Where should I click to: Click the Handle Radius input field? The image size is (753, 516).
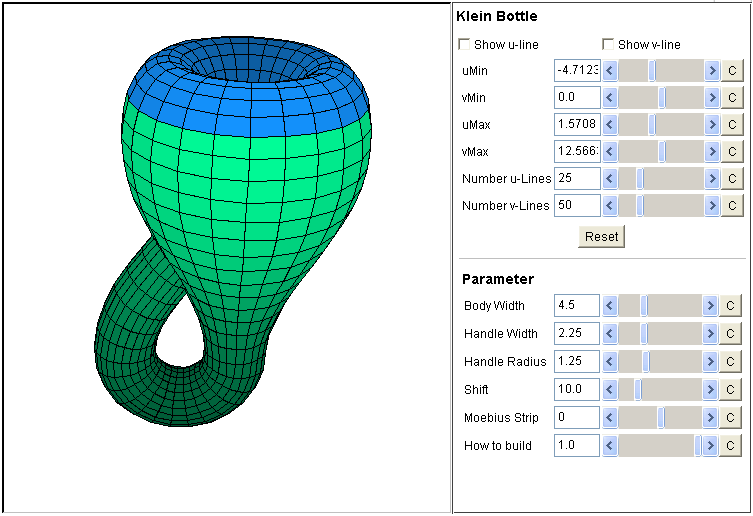tap(577, 361)
